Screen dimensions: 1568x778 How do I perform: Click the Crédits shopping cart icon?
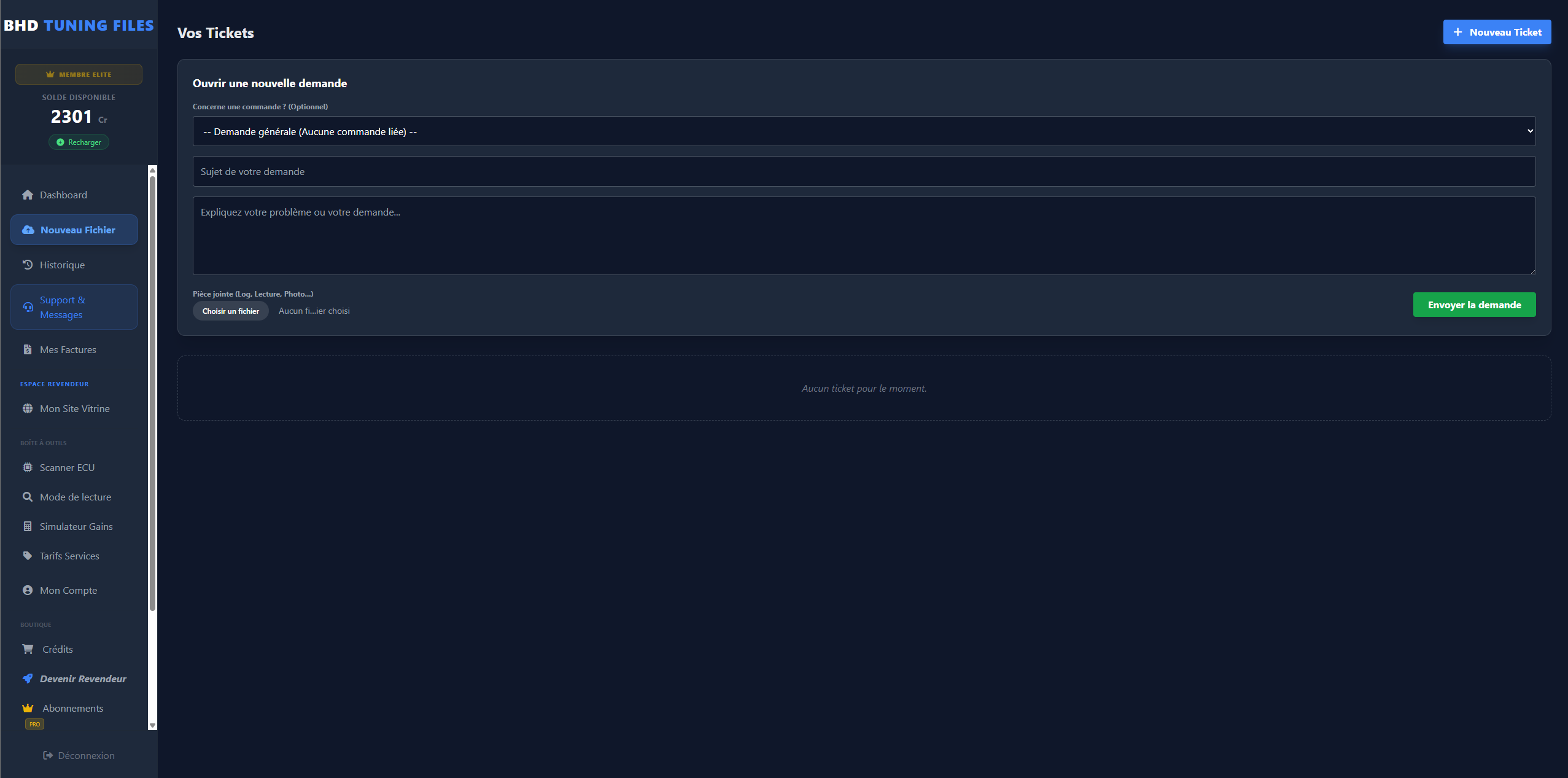28,649
